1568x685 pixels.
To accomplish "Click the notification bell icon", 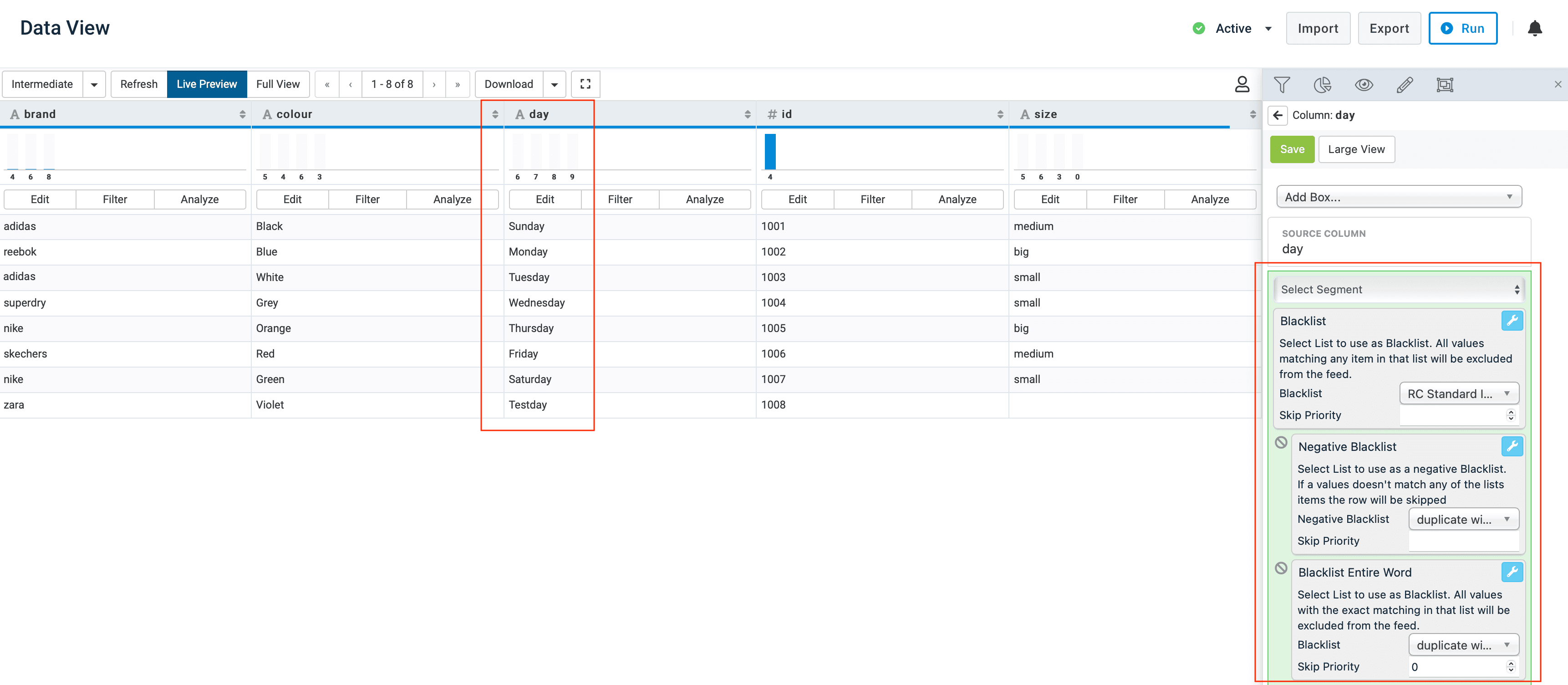I will pyautogui.click(x=1534, y=29).
